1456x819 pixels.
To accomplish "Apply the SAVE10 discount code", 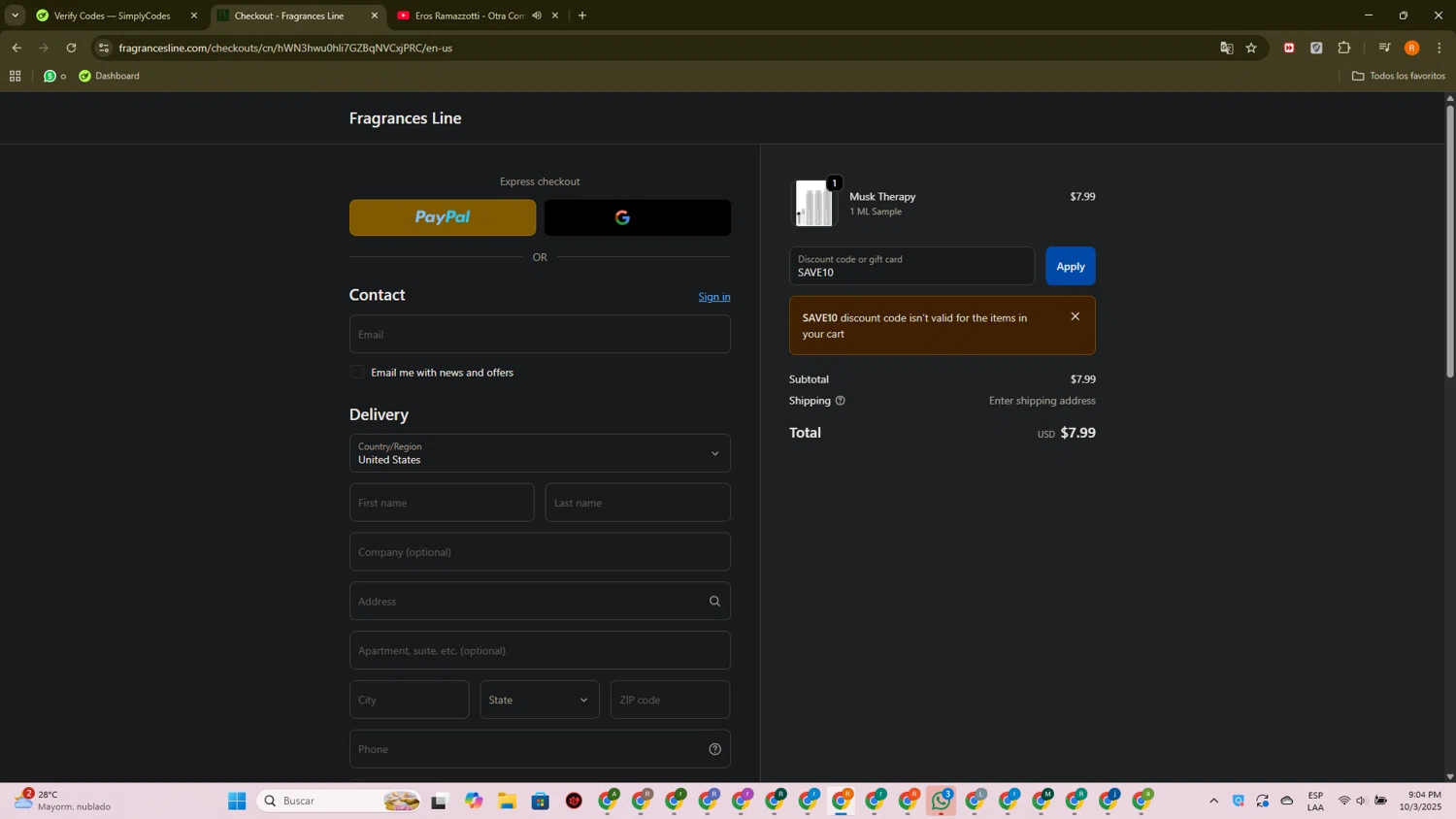I will [x=1071, y=266].
